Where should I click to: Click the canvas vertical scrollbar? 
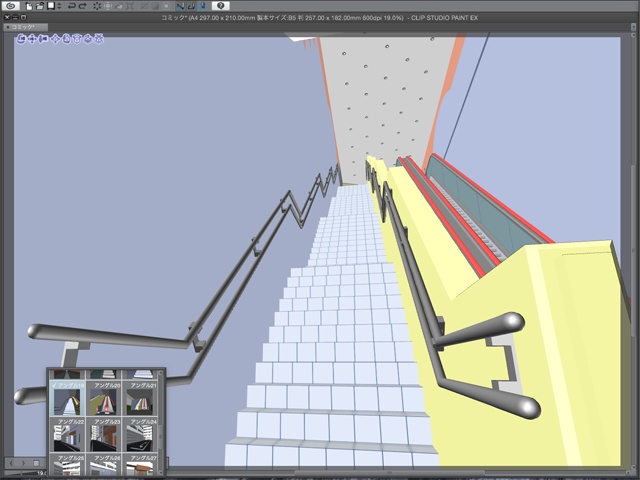click(x=633, y=252)
